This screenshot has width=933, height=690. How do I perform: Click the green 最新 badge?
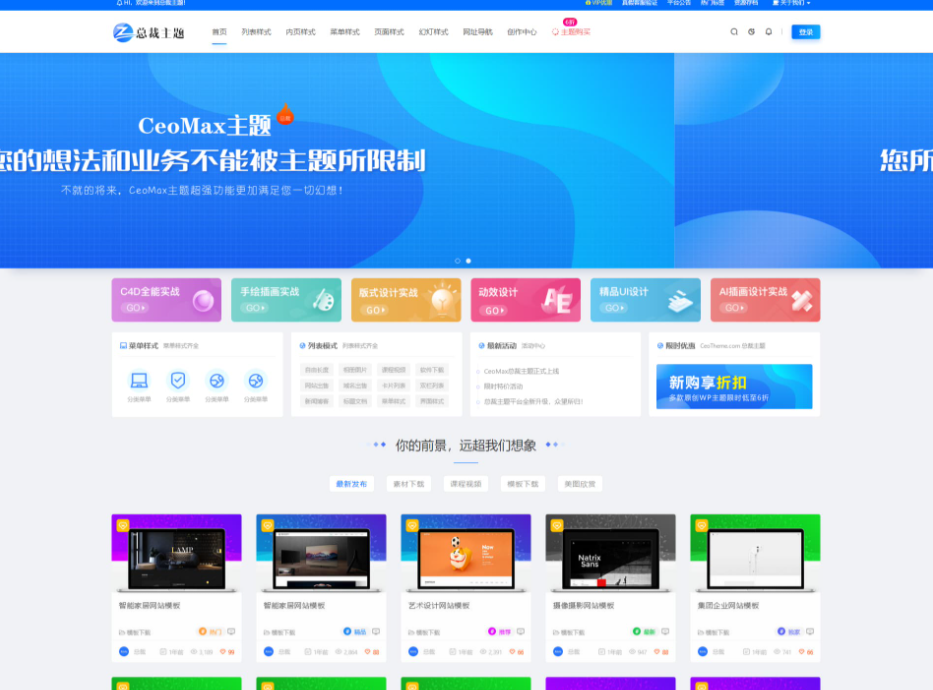tap(644, 632)
